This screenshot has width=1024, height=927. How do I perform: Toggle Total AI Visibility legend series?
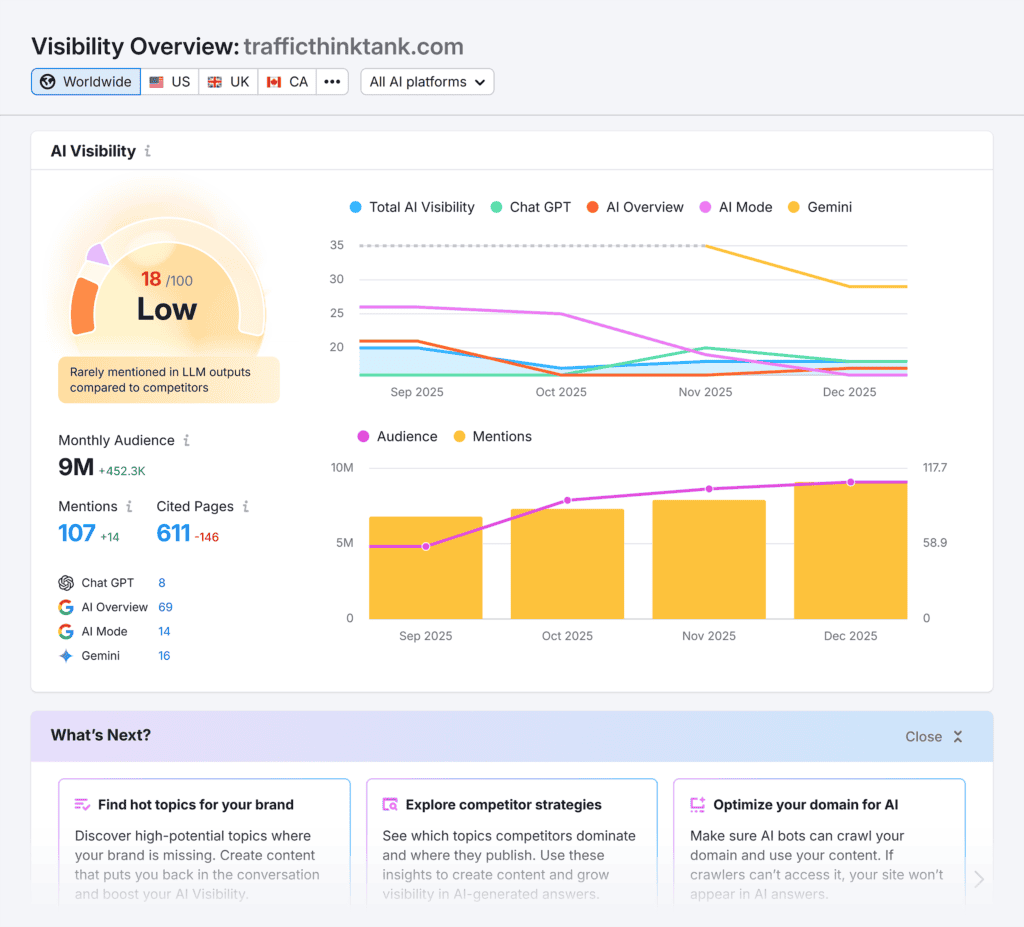411,207
